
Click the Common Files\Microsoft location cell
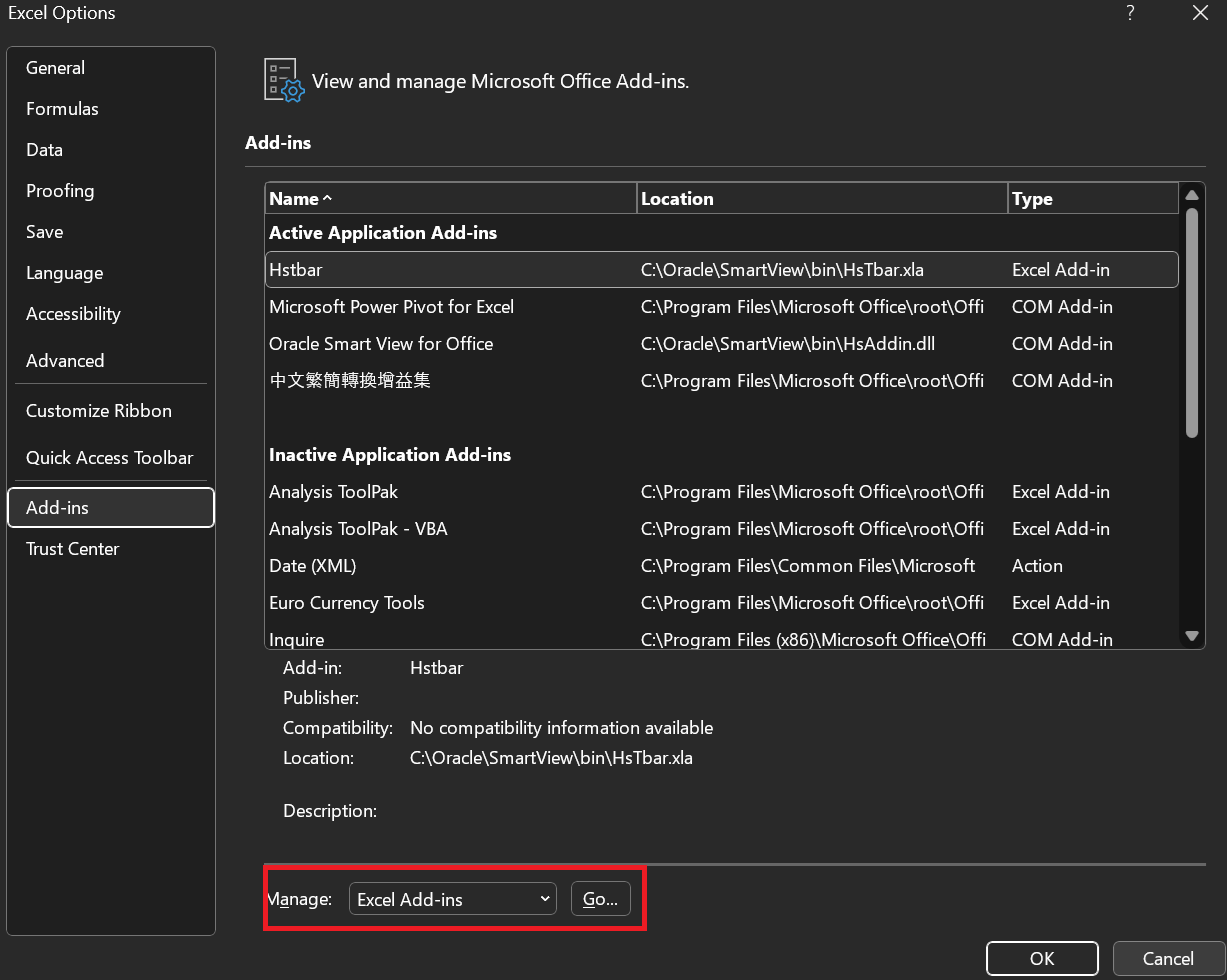[808, 566]
